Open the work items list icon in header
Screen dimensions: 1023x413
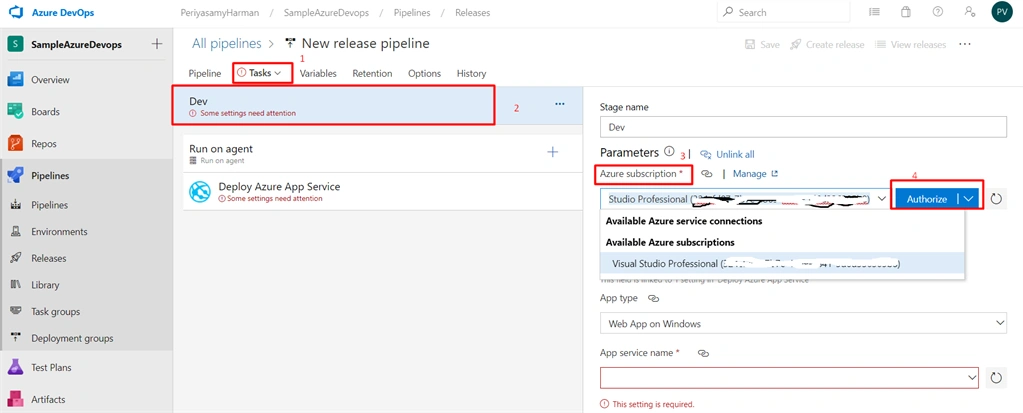pyautogui.click(x=874, y=12)
